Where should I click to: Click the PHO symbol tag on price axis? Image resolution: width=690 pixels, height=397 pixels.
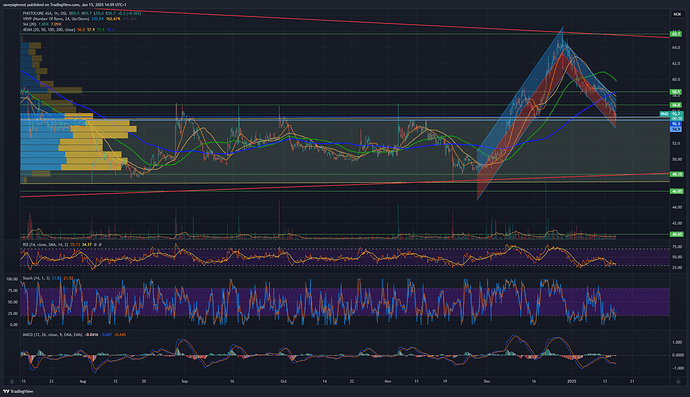[x=664, y=114]
